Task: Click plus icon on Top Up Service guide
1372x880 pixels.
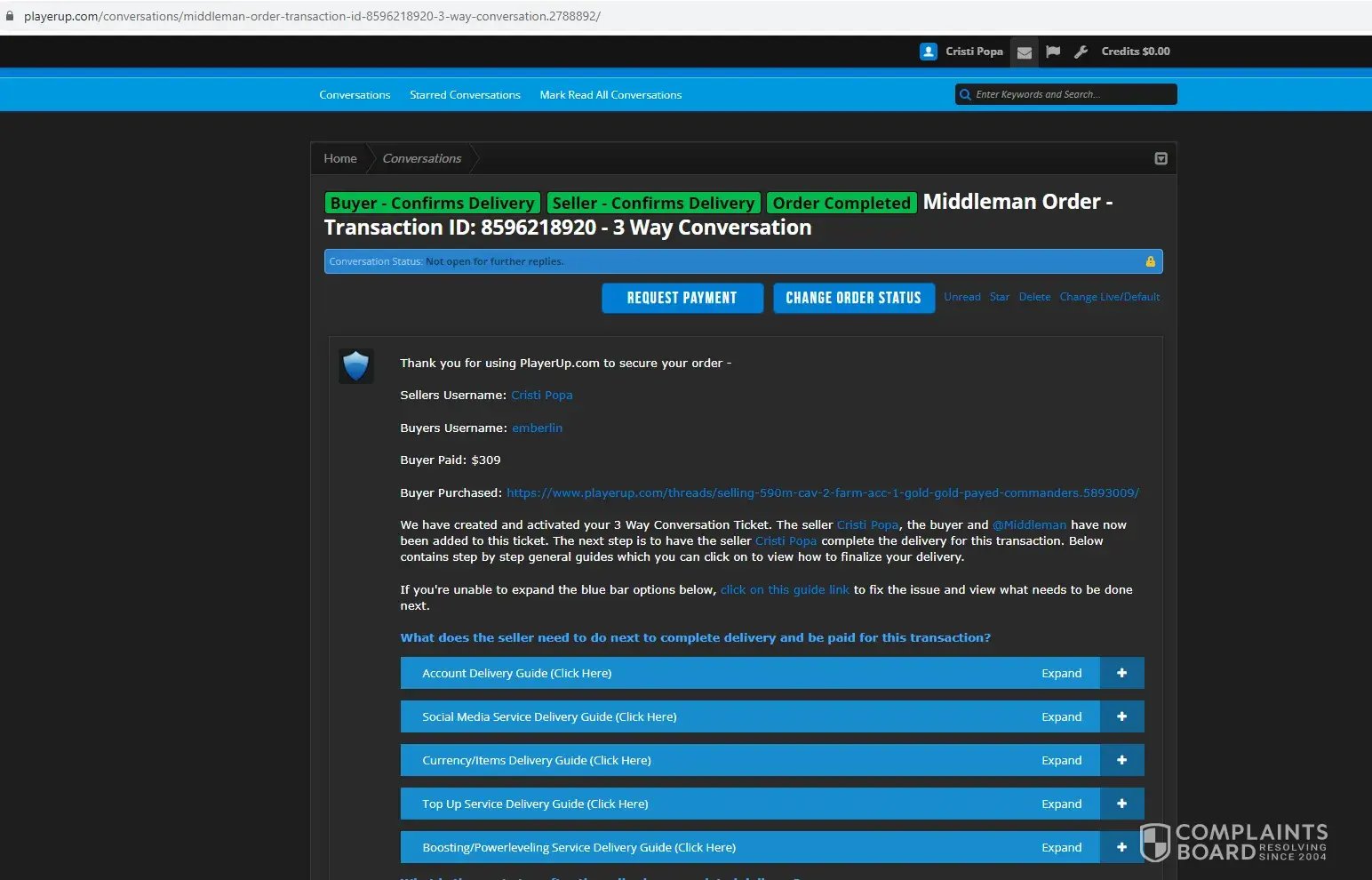Action: (1122, 804)
